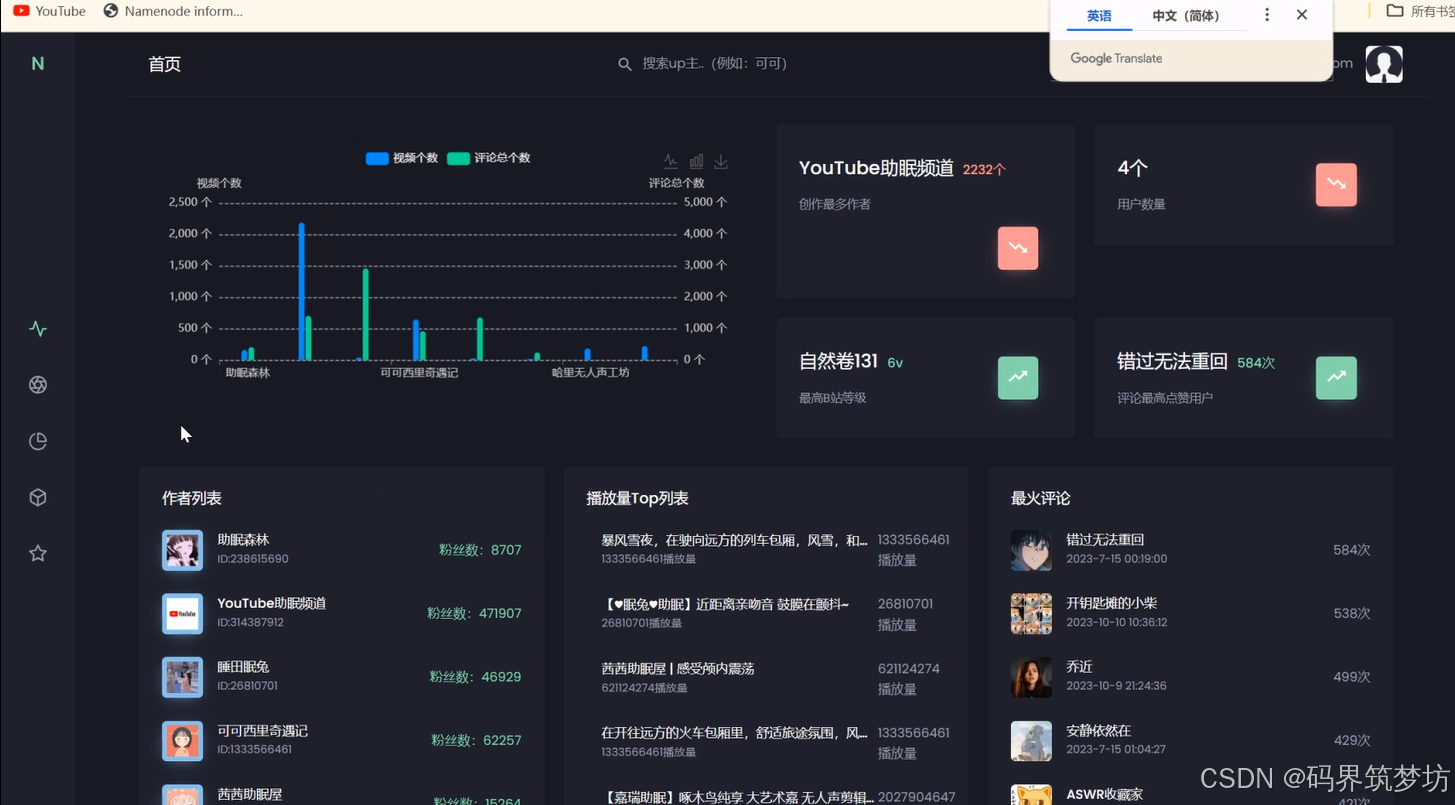
Task: Open the camera aperture icon in sidebar
Action: click(38, 385)
